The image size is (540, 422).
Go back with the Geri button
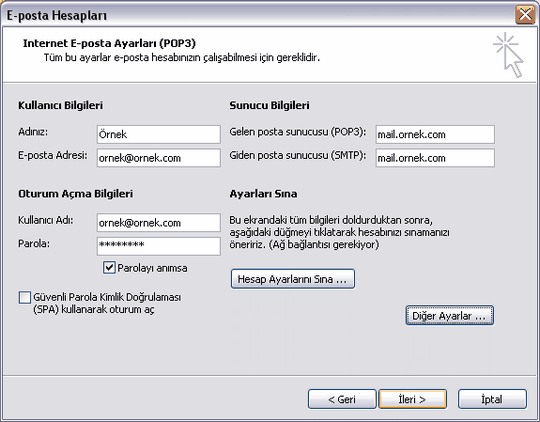342,399
